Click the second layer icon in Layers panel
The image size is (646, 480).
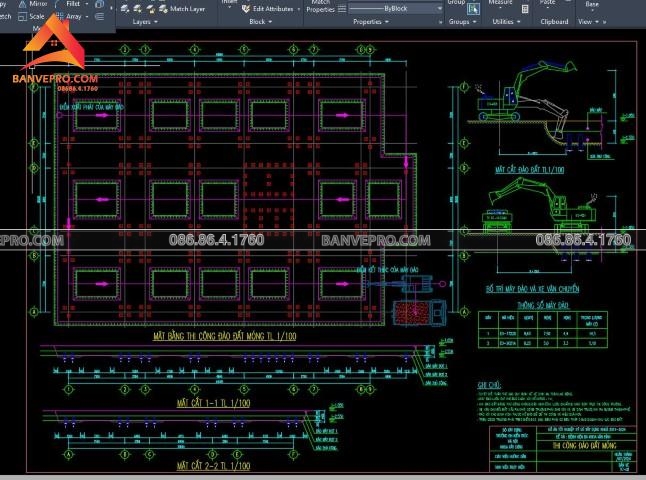pyautogui.click(x=138, y=9)
